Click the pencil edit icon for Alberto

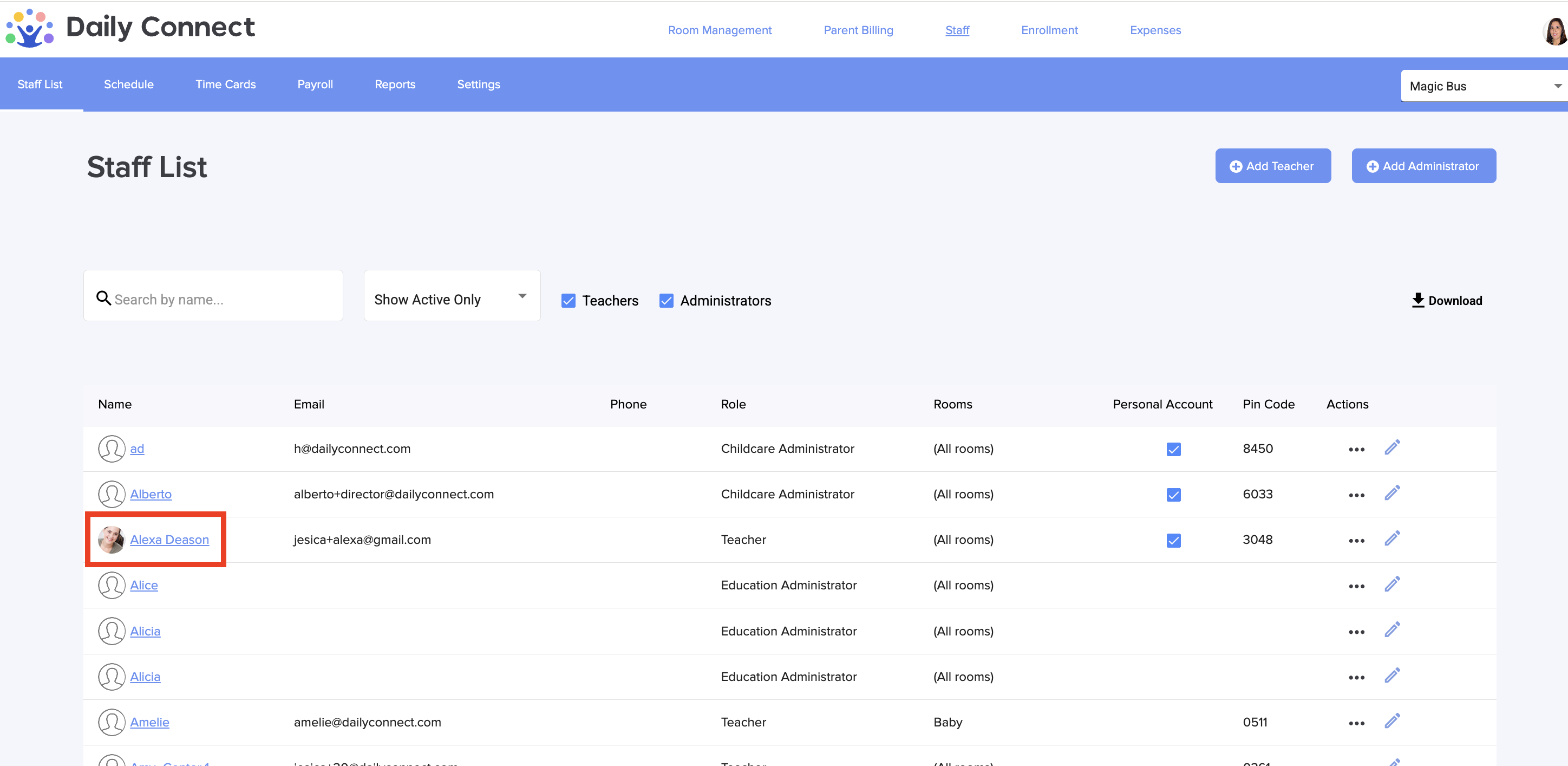point(1392,492)
